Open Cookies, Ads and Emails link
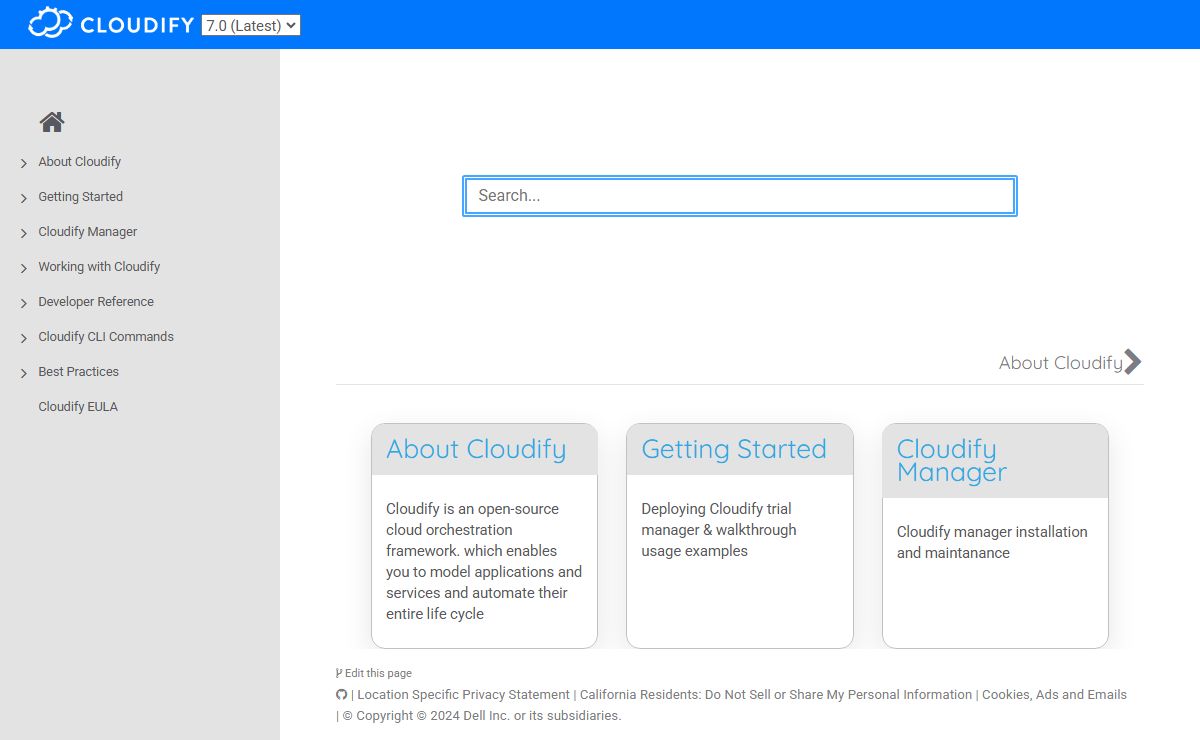The image size is (1200, 740). tap(1054, 695)
